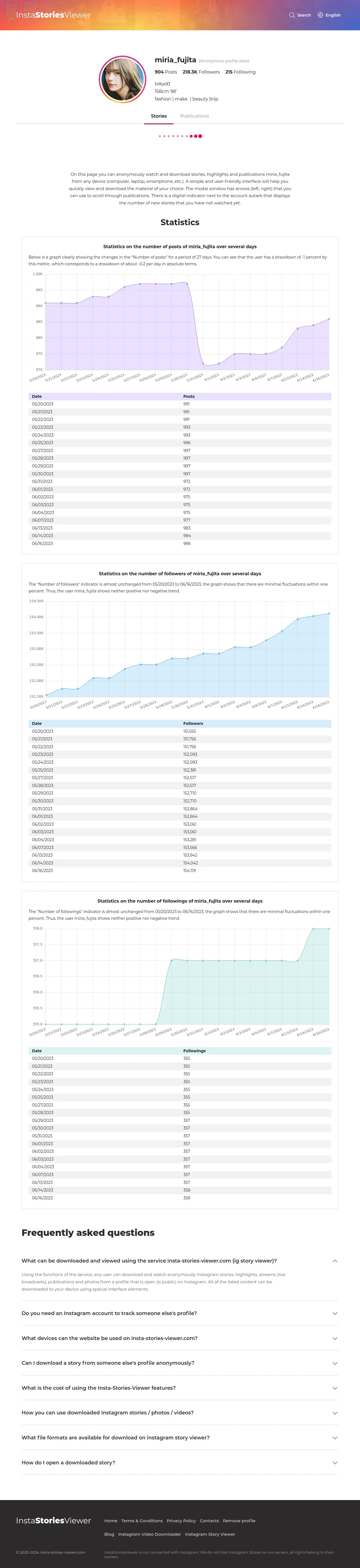
Task: Open the Contacts footer link
Action: 209,1521
